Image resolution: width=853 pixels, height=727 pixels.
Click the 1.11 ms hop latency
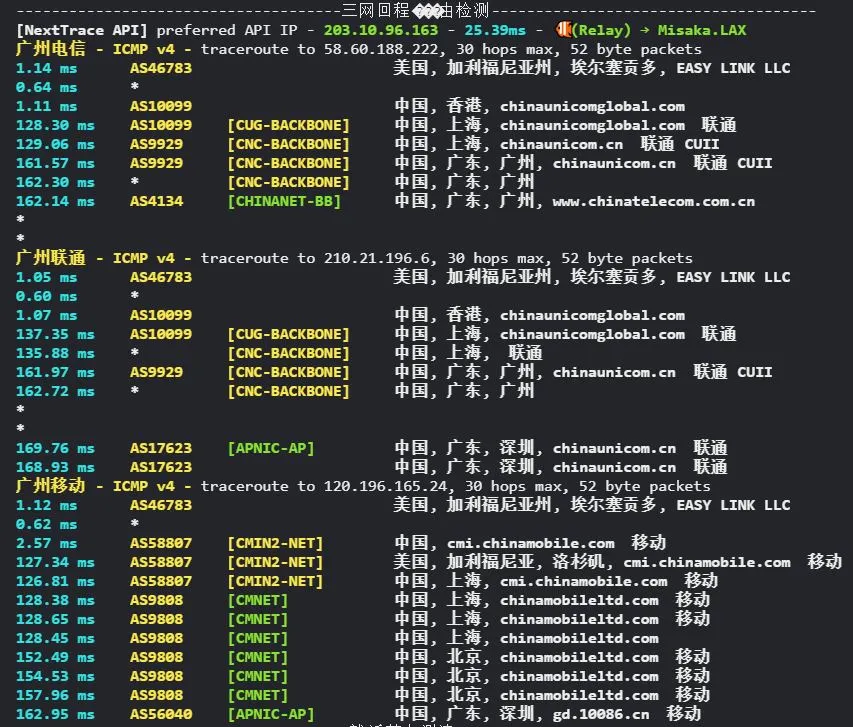[46, 106]
